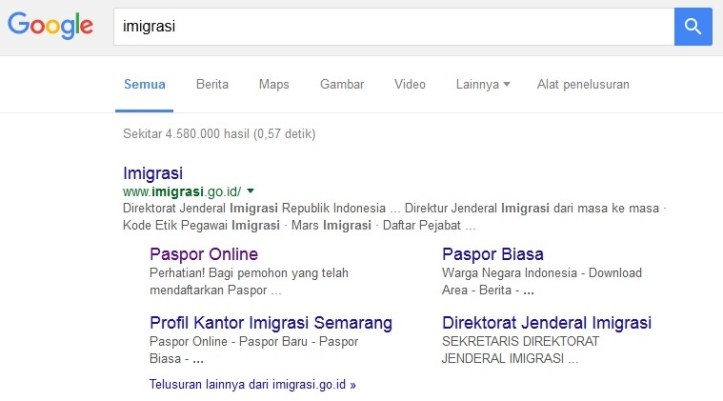Click the blue search magnifier button
The width and height of the screenshot is (723, 401).
click(x=693, y=26)
